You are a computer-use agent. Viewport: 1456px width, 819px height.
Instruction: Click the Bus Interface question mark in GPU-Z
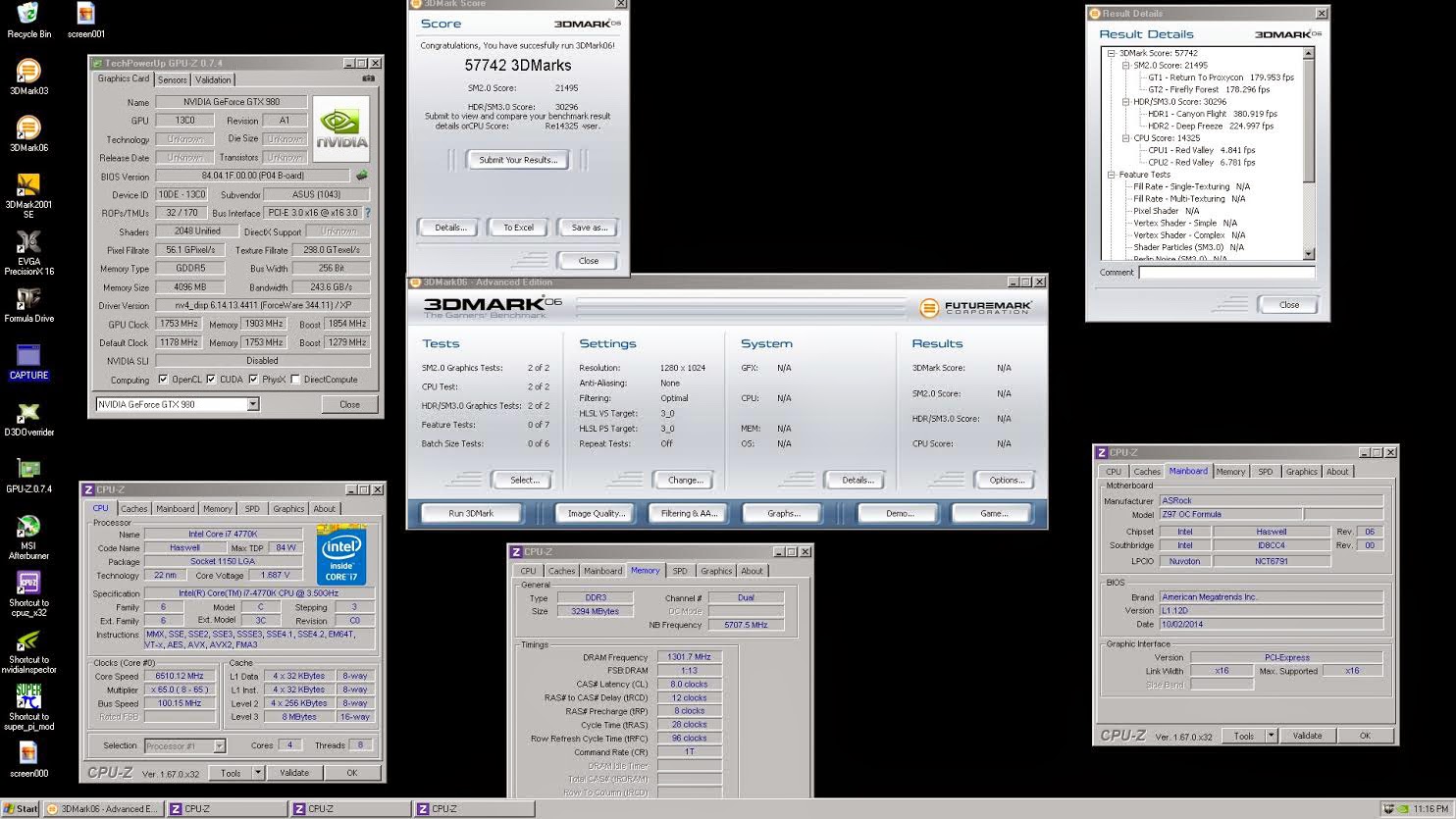click(x=368, y=212)
